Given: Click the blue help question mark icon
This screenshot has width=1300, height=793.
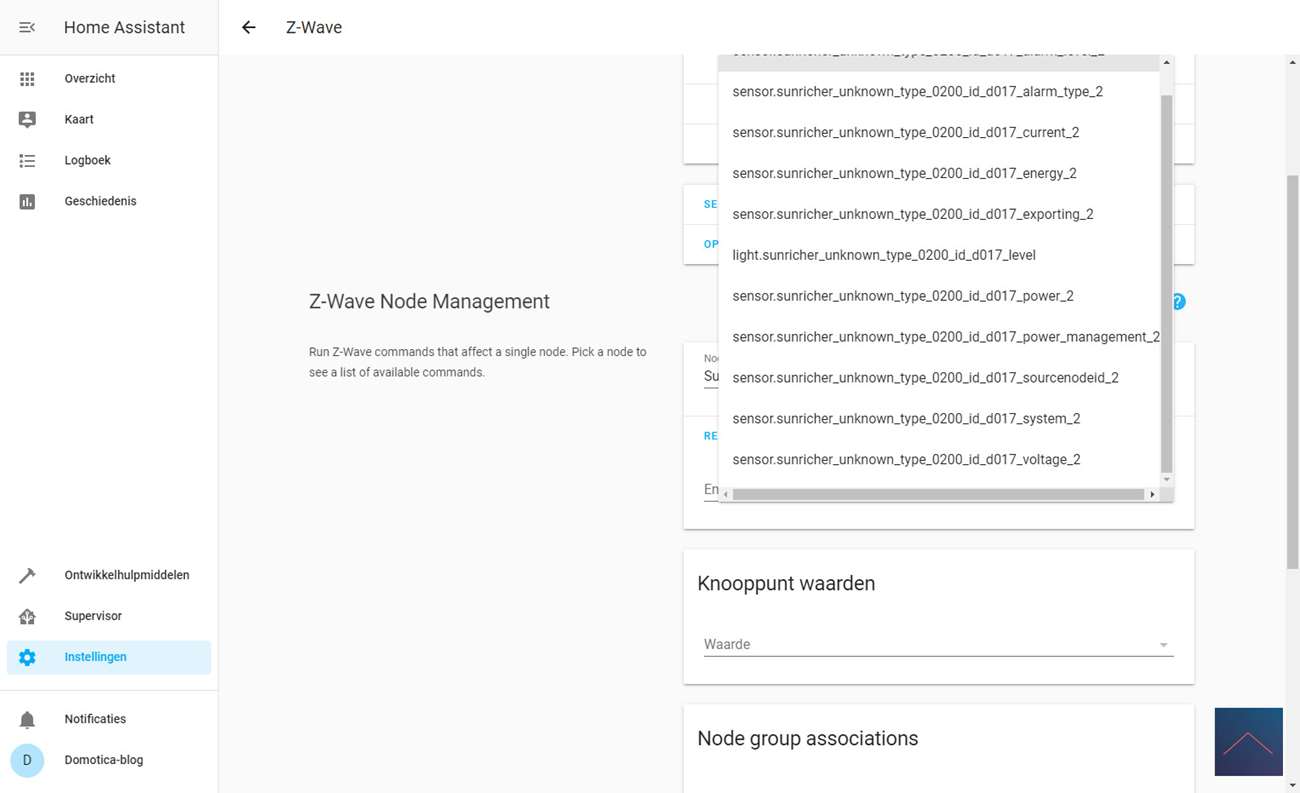Looking at the screenshot, I should (x=1178, y=301).
